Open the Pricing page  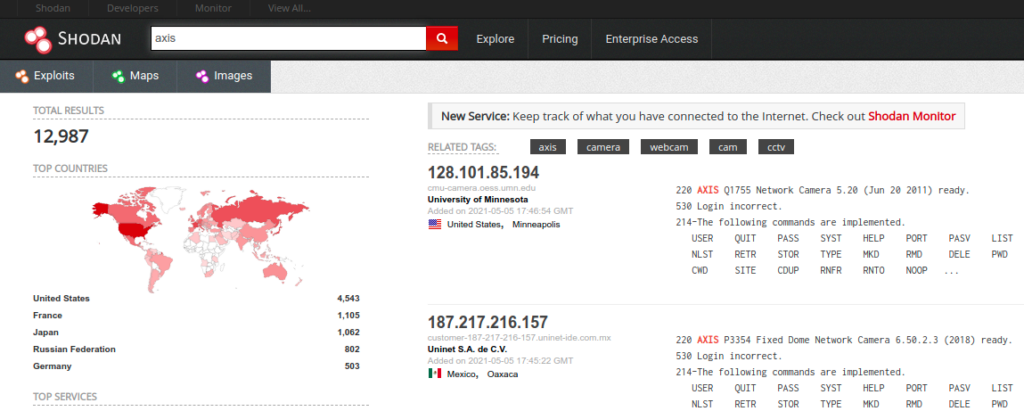pos(560,39)
